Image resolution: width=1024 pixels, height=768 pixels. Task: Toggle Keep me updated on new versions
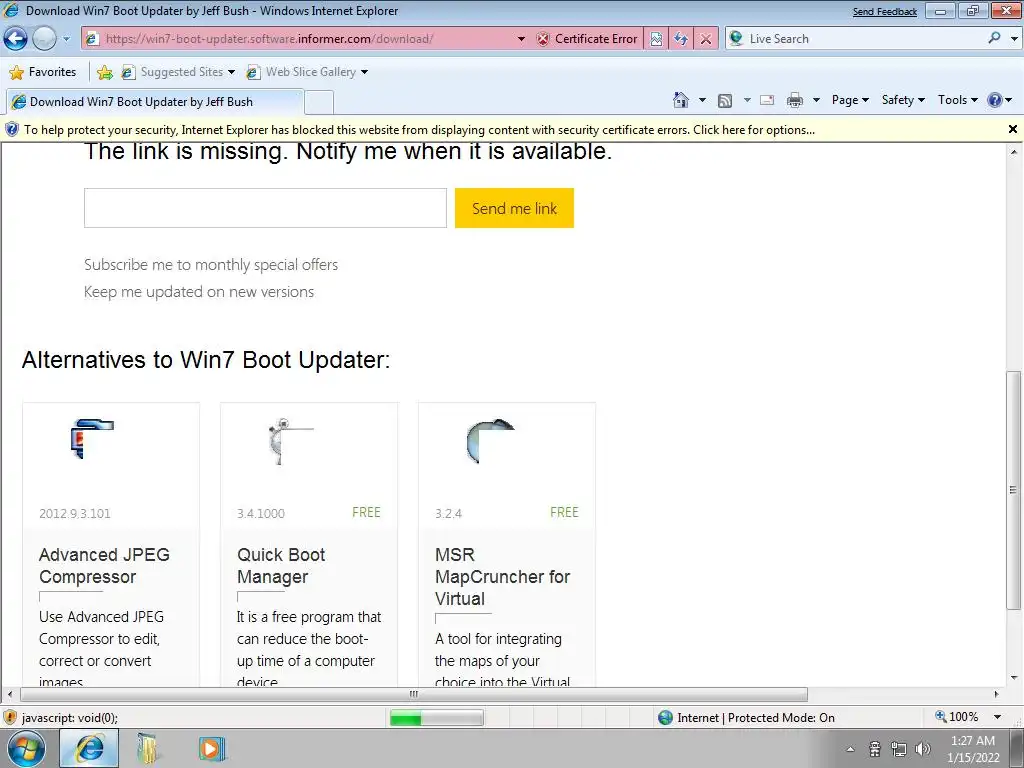tap(199, 292)
